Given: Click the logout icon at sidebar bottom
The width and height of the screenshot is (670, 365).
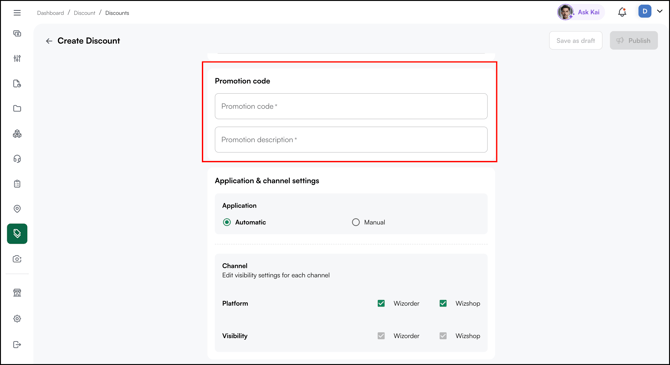Looking at the screenshot, I should [17, 344].
